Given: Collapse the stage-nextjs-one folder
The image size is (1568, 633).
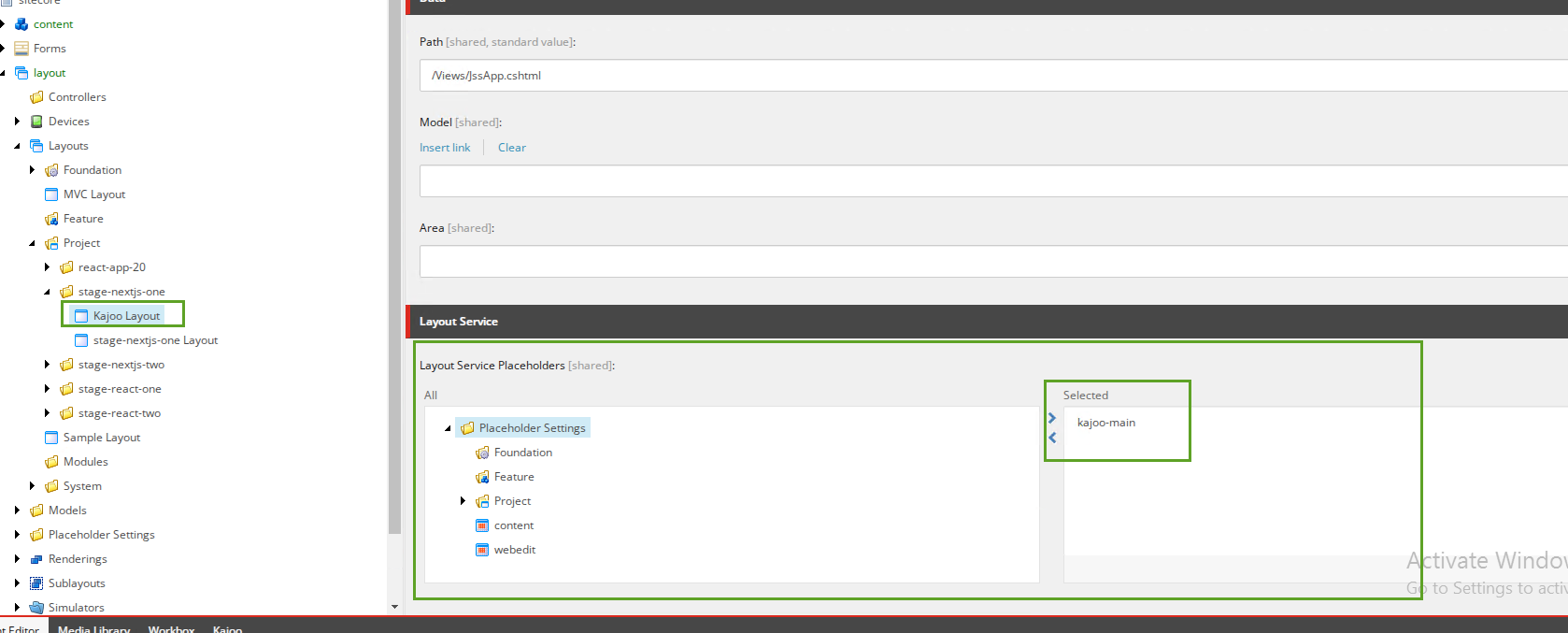Looking at the screenshot, I should pyautogui.click(x=48, y=292).
